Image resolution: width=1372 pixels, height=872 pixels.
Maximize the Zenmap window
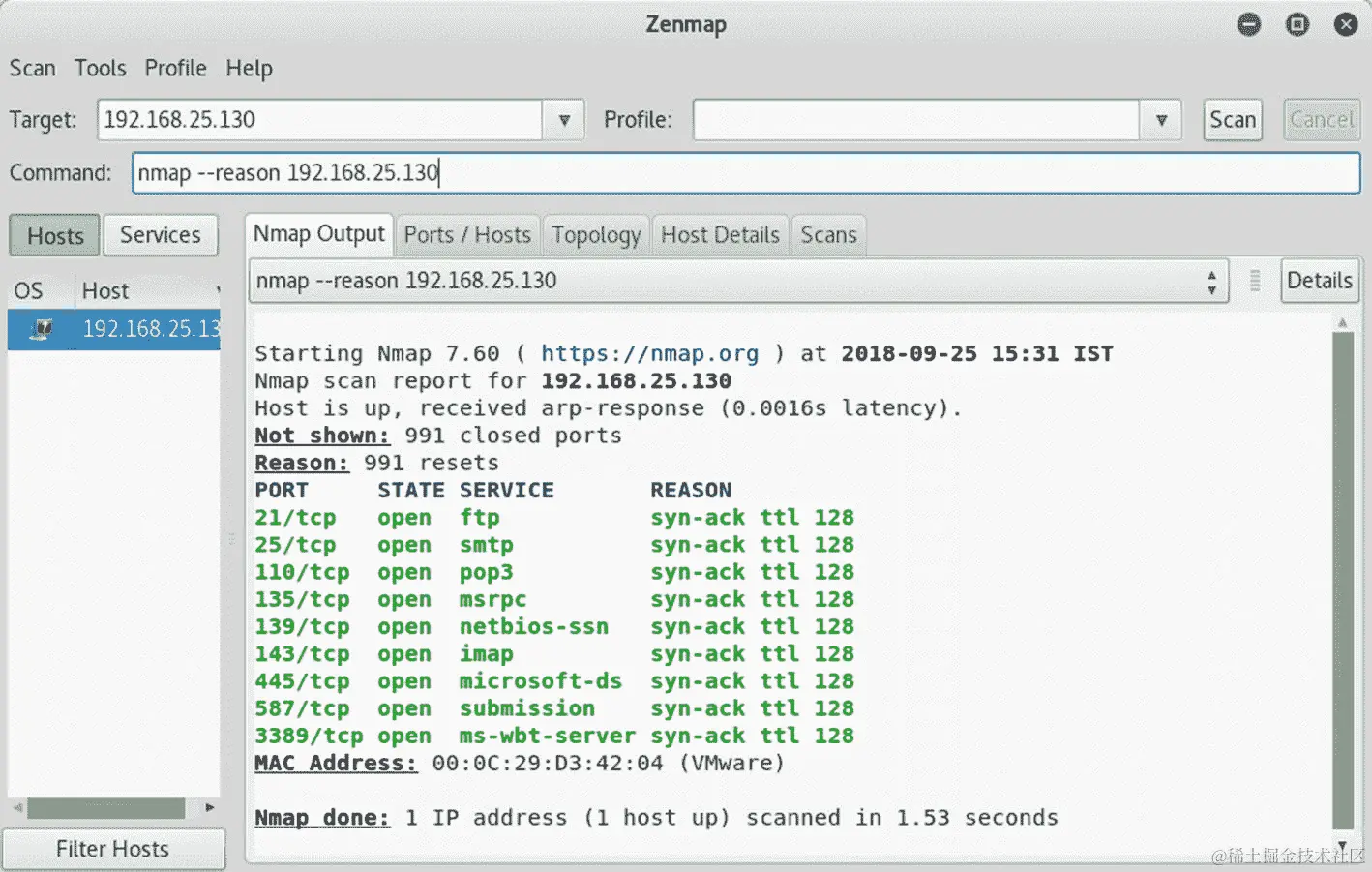click(1297, 24)
